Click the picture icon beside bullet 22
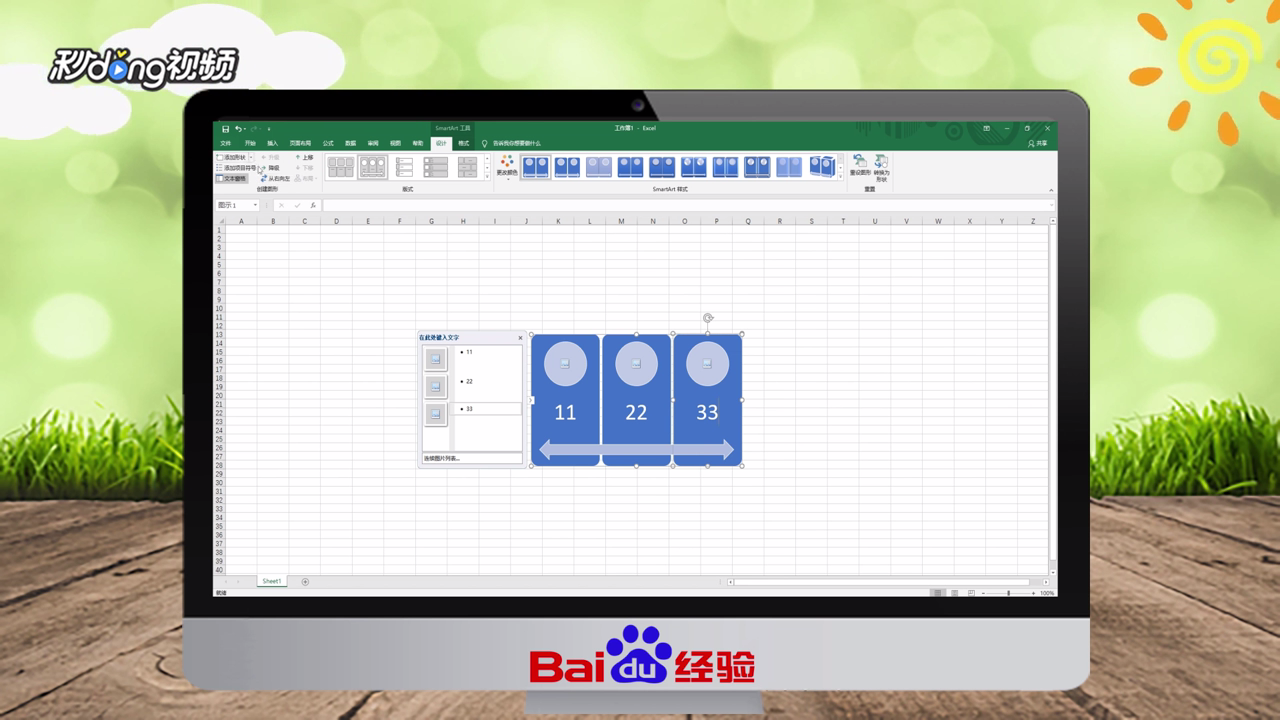Viewport: 1280px width, 720px height. click(435, 386)
